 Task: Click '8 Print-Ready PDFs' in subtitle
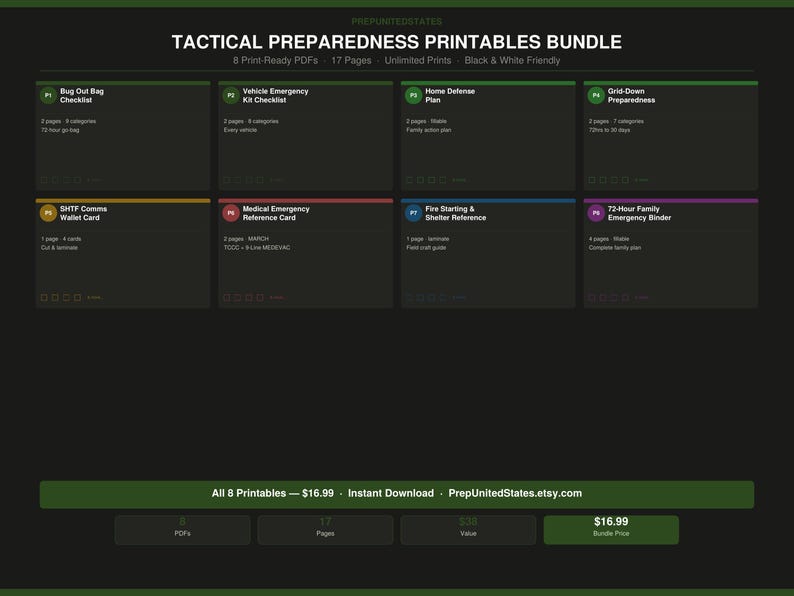coord(275,60)
